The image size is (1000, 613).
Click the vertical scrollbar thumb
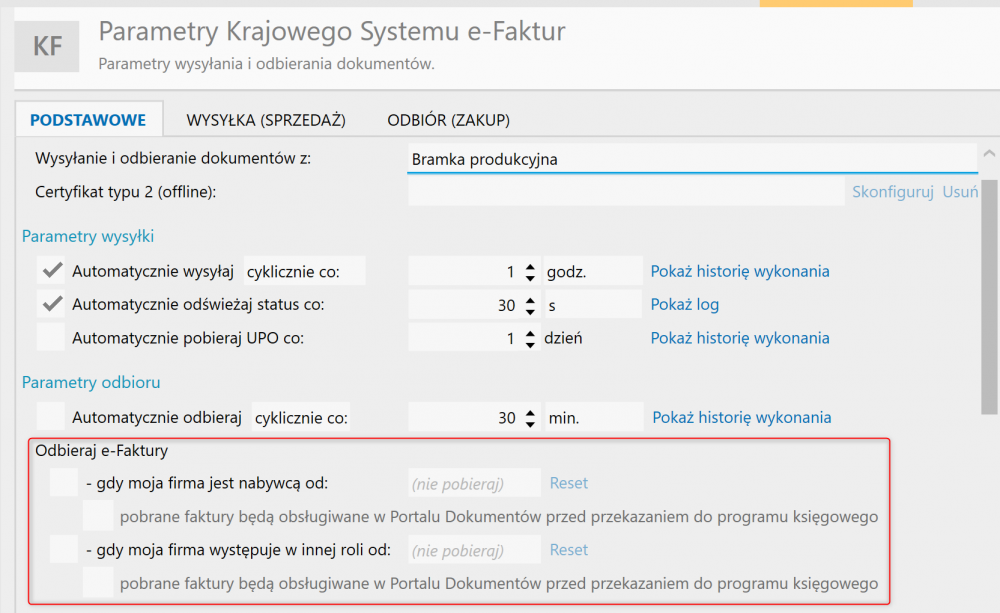(989, 297)
